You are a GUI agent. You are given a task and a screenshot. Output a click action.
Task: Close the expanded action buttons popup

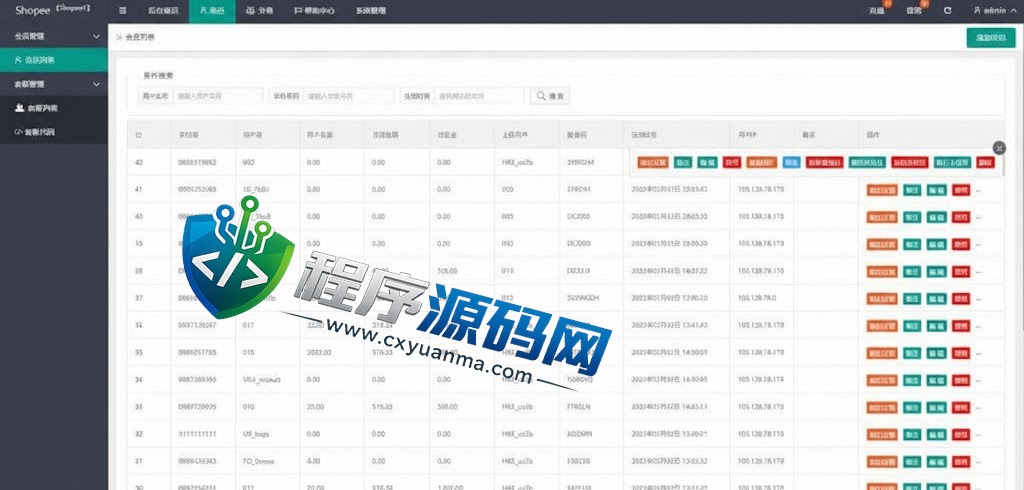pyautogui.click(x=999, y=148)
